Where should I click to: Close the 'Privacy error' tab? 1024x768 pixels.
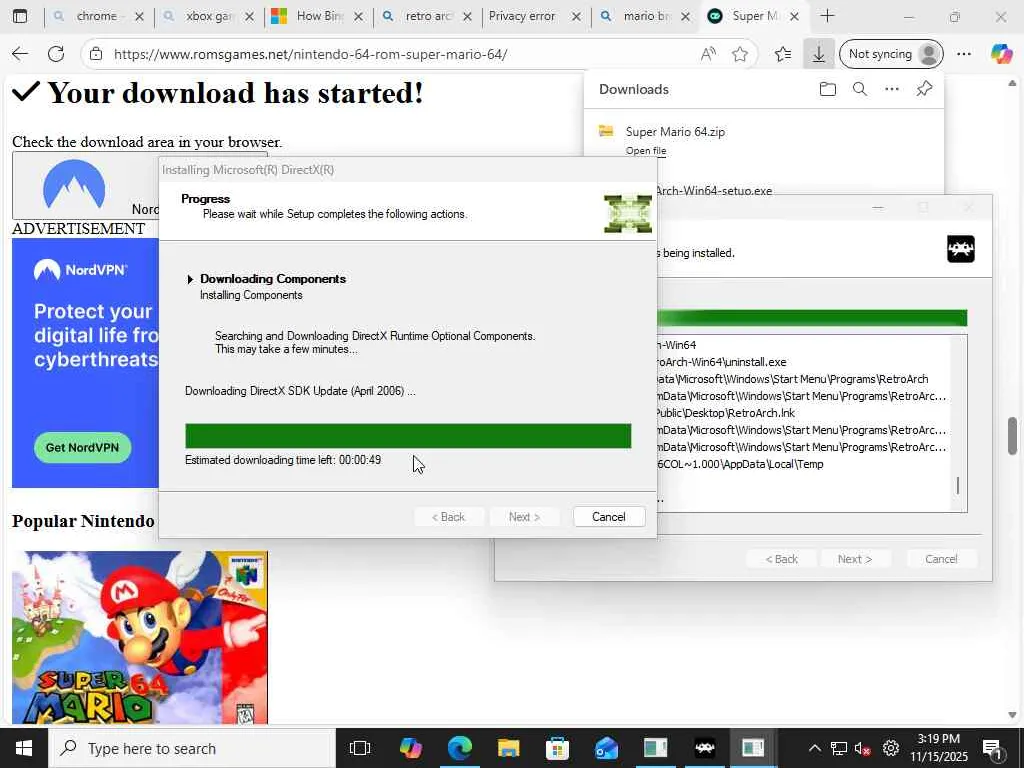pyautogui.click(x=576, y=16)
